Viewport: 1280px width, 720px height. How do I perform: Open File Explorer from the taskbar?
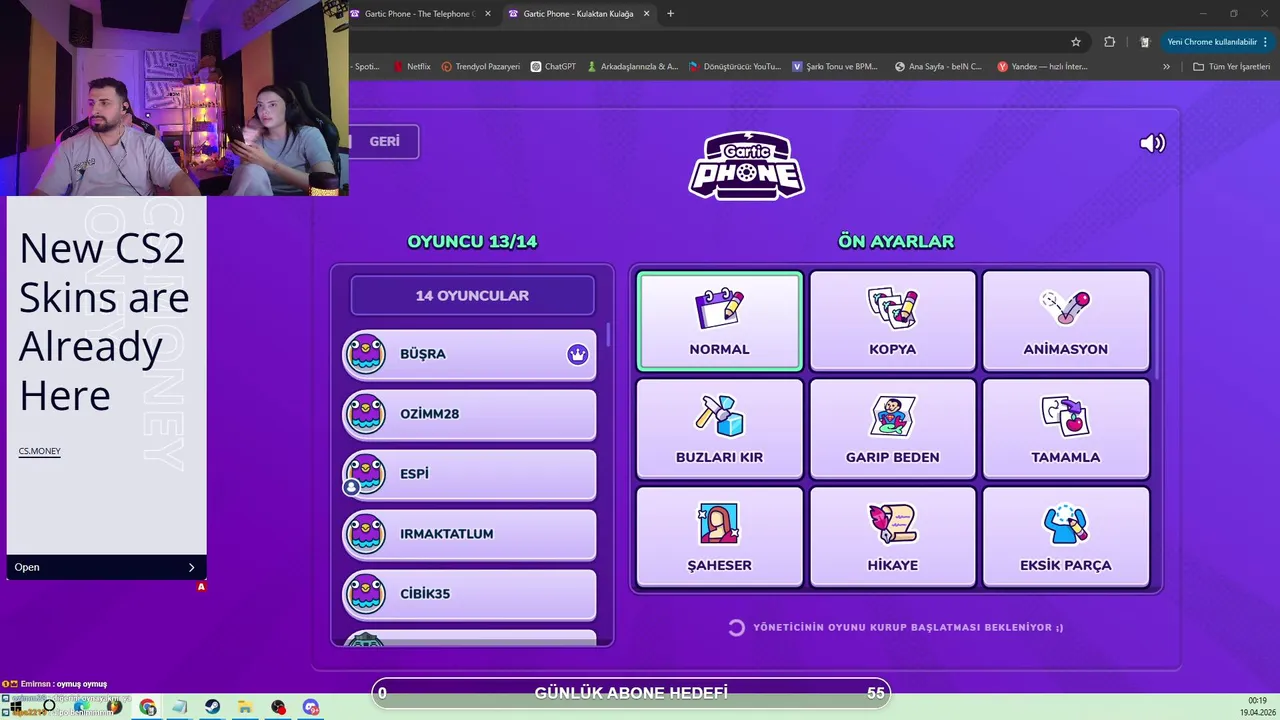coord(245,708)
